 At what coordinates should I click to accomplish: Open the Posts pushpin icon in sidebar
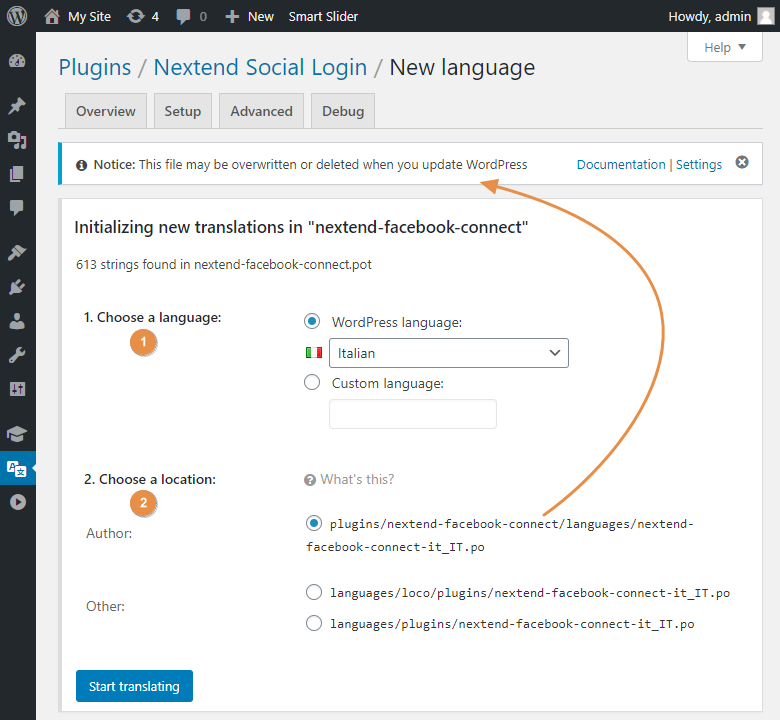(17, 106)
